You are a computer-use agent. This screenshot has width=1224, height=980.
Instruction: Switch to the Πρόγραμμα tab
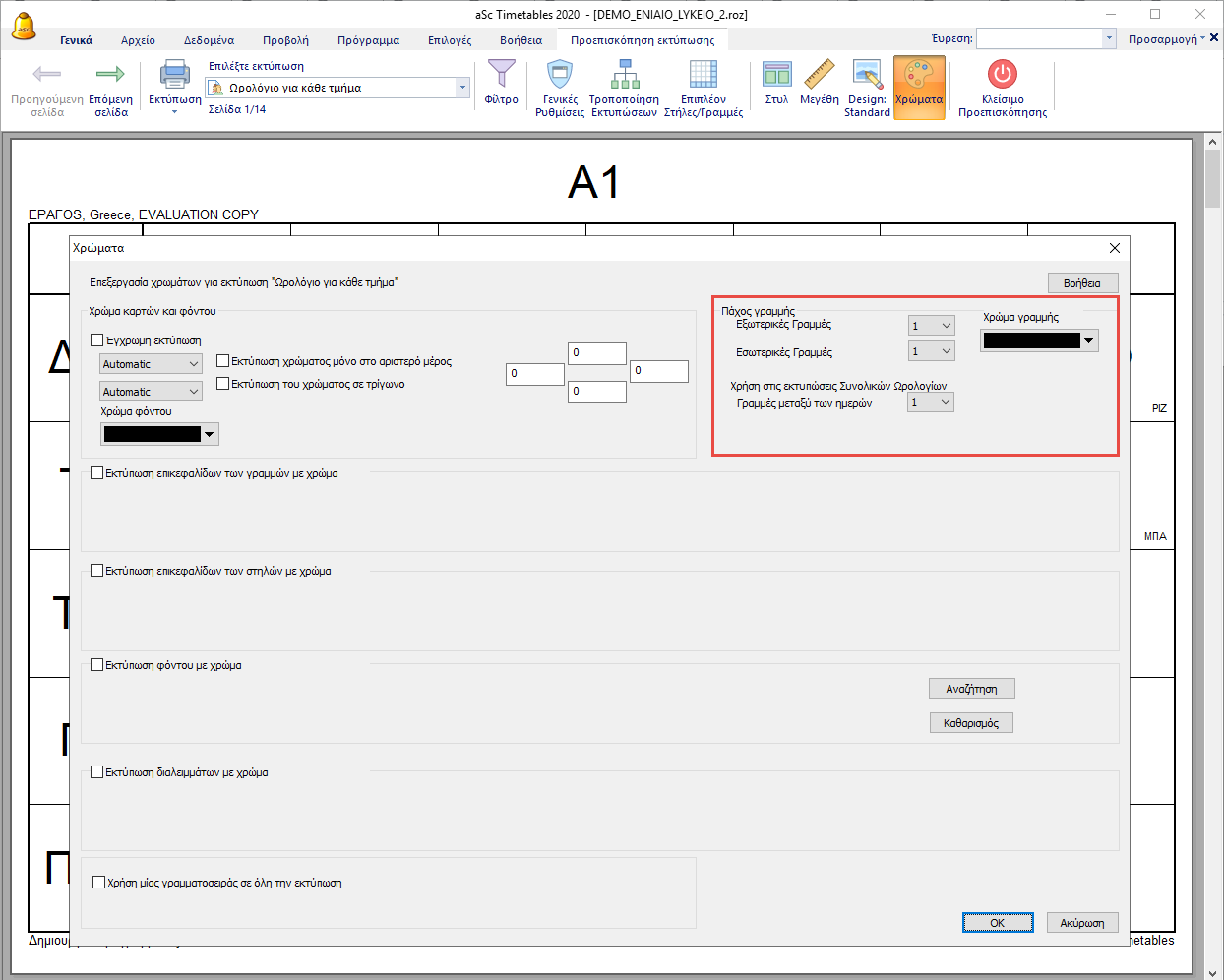368,40
